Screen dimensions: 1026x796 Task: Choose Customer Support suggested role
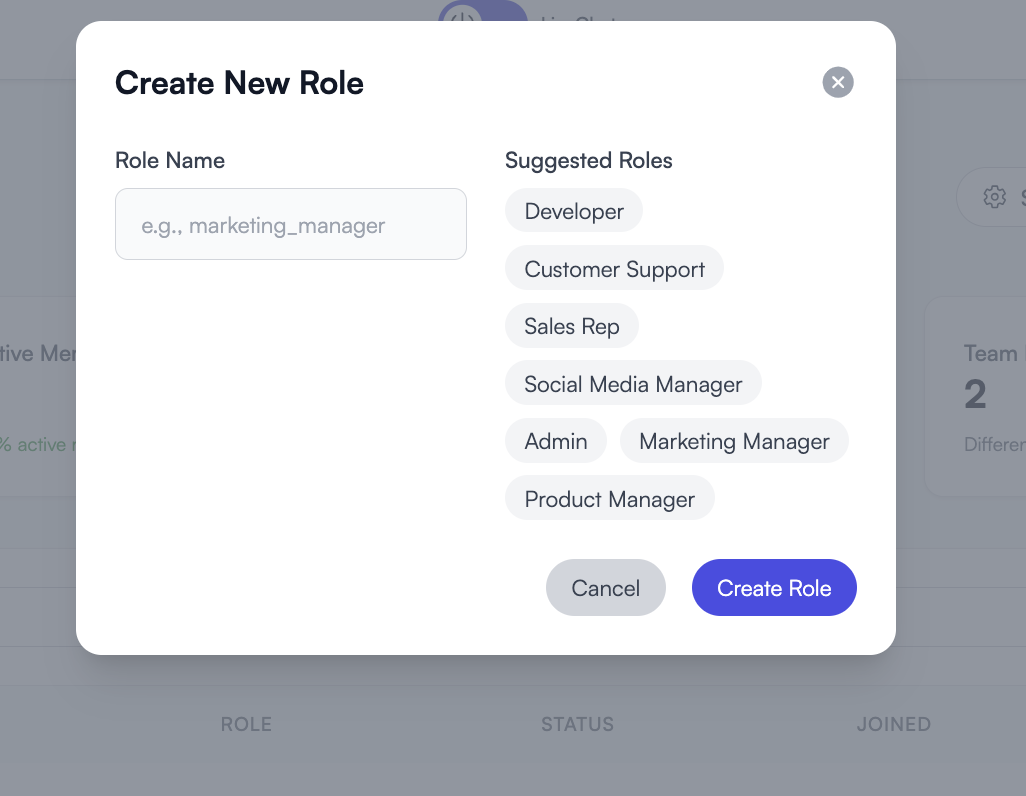point(614,268)
